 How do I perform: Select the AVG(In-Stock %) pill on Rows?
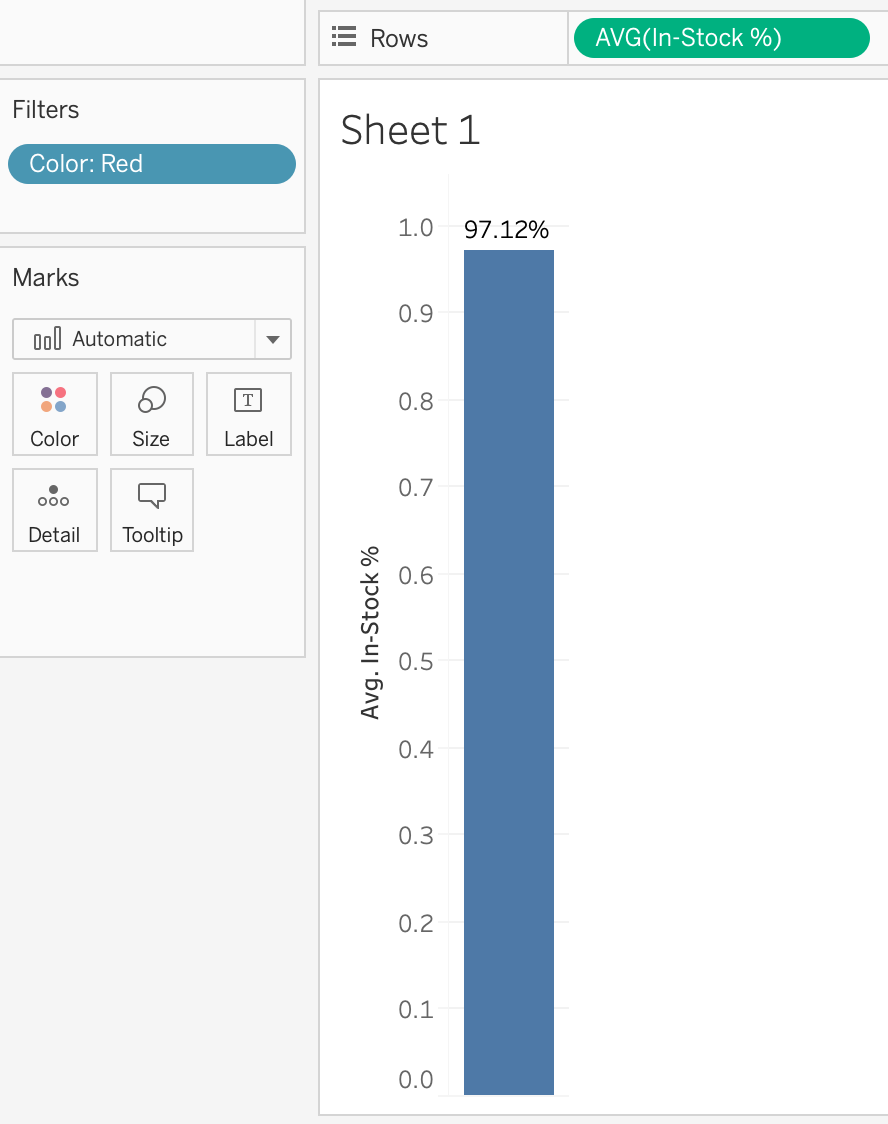[720, 37]
